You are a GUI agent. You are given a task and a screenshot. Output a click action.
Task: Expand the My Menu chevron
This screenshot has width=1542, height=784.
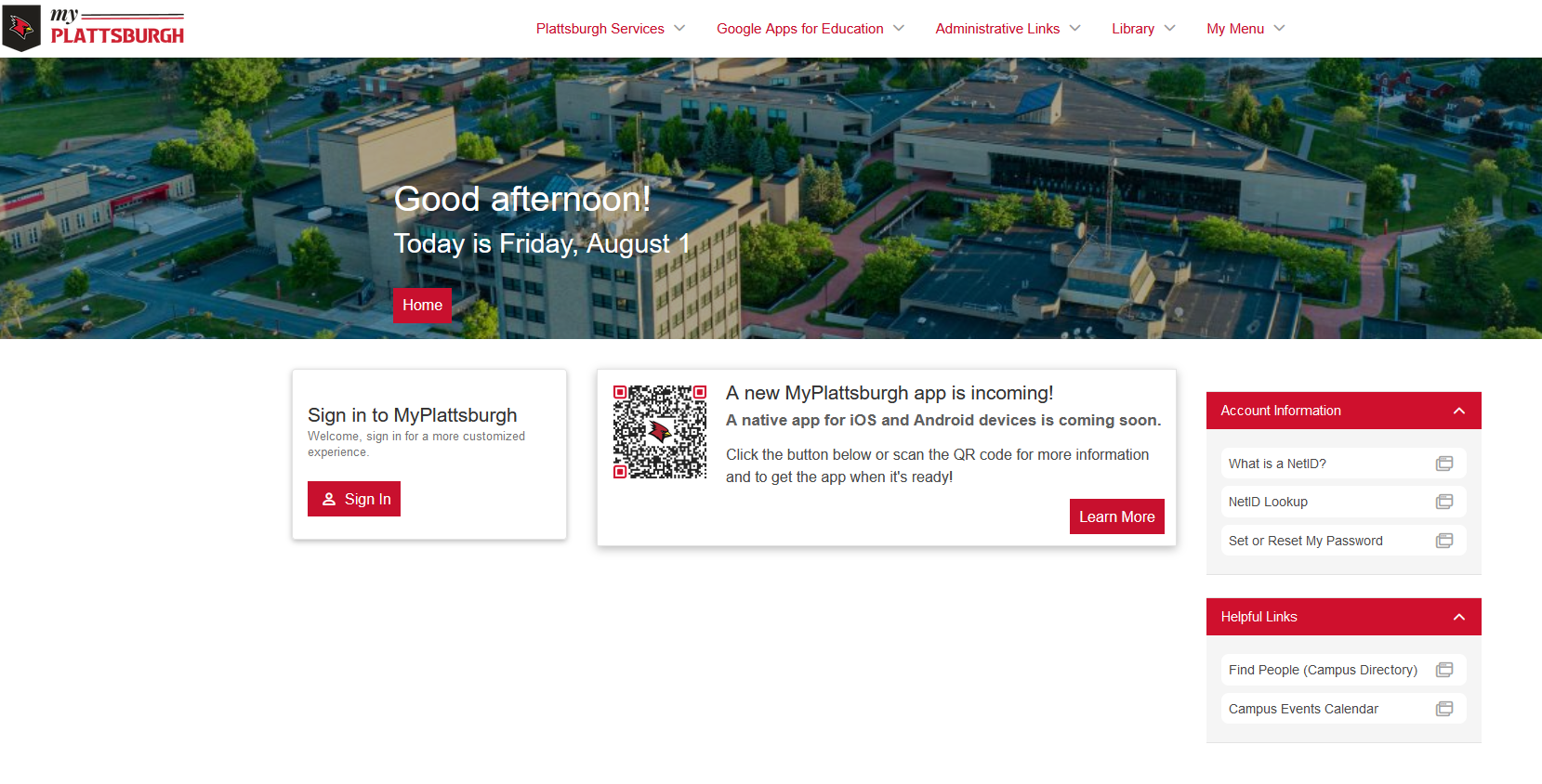(1280, 28)
